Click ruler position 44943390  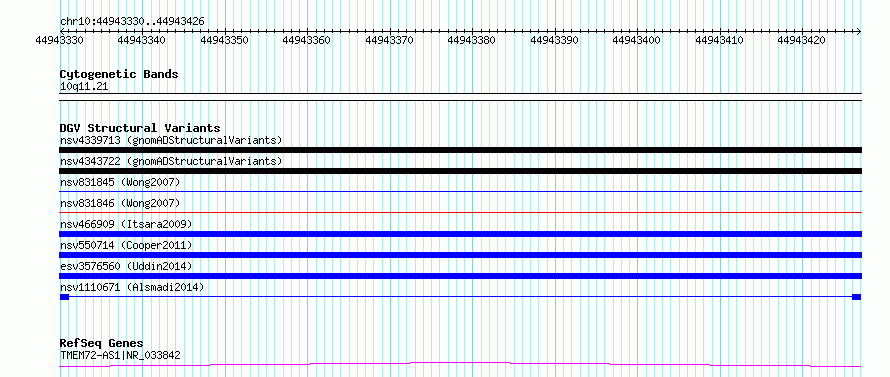click(555, 40)
